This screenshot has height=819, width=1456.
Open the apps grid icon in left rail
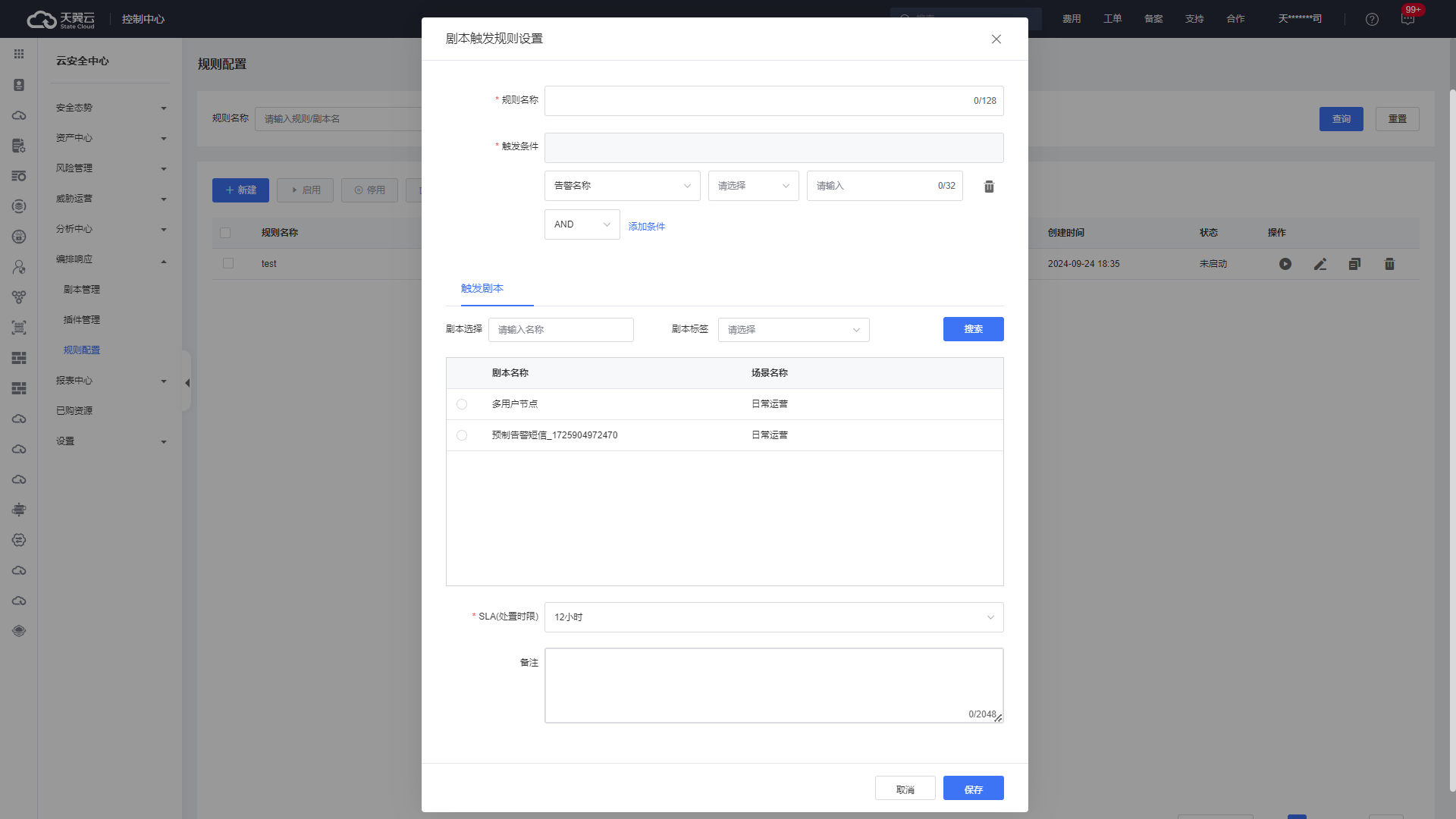[19, 54]
